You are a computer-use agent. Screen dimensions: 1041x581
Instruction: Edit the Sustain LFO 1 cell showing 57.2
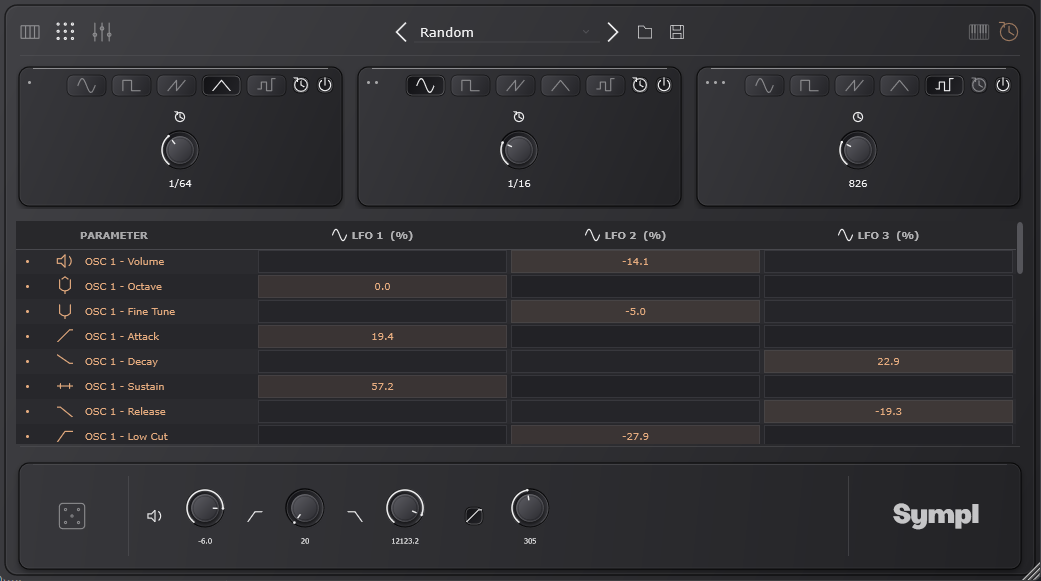382,386
